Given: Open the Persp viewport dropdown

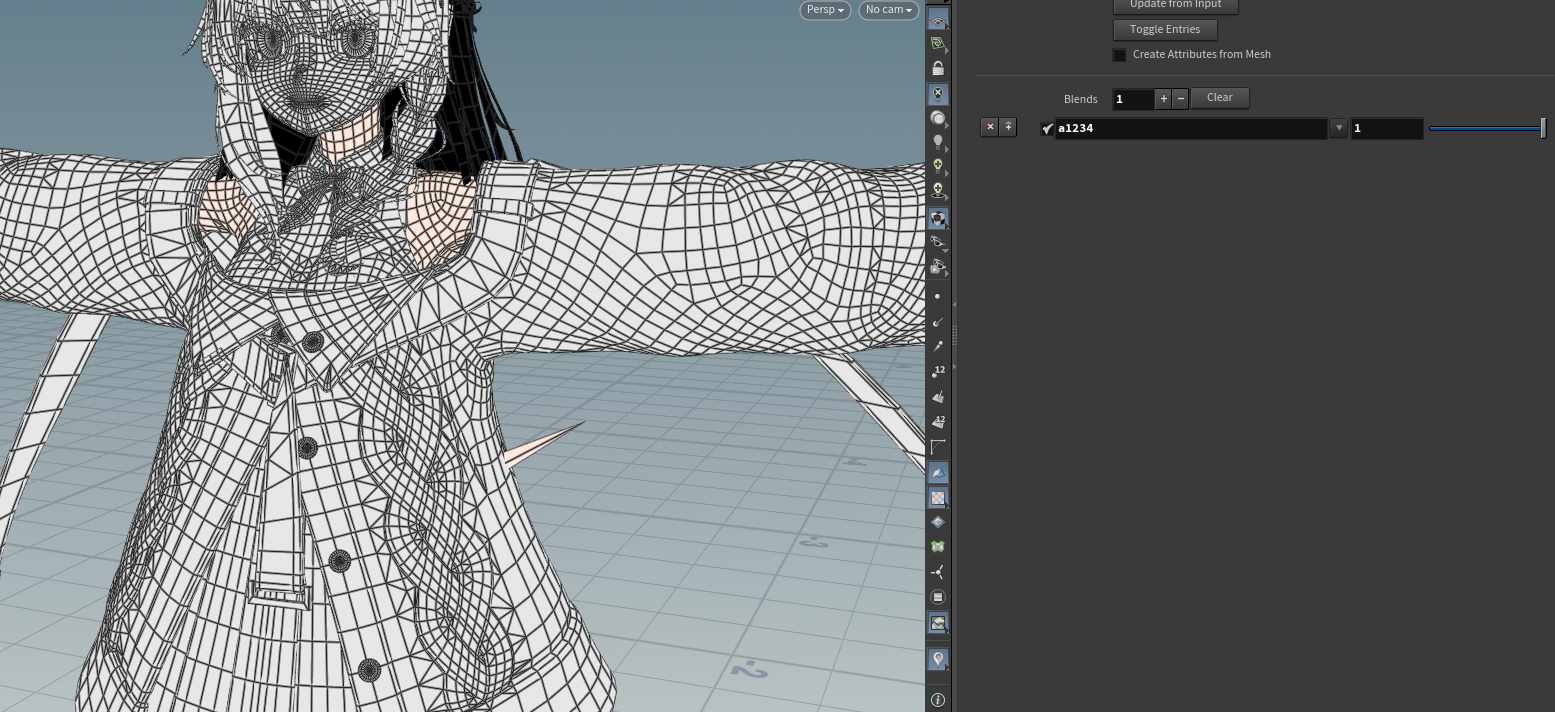Looking at the screenshot, I should click(825, 10).
